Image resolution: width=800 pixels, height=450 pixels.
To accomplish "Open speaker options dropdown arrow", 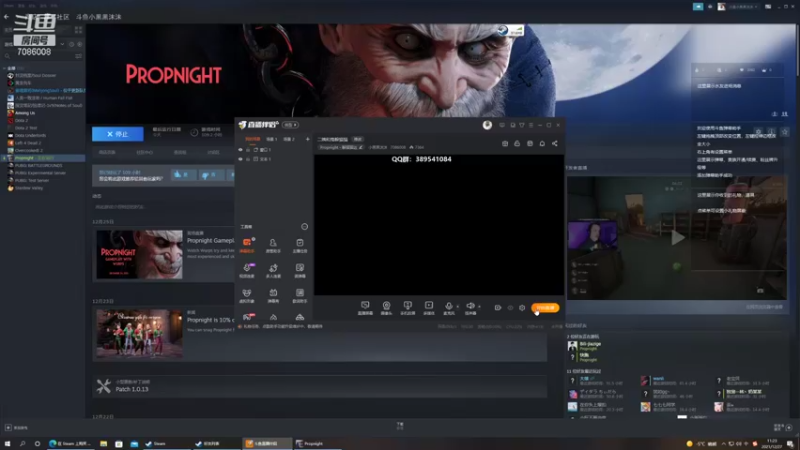I will [x=479, y=307].
